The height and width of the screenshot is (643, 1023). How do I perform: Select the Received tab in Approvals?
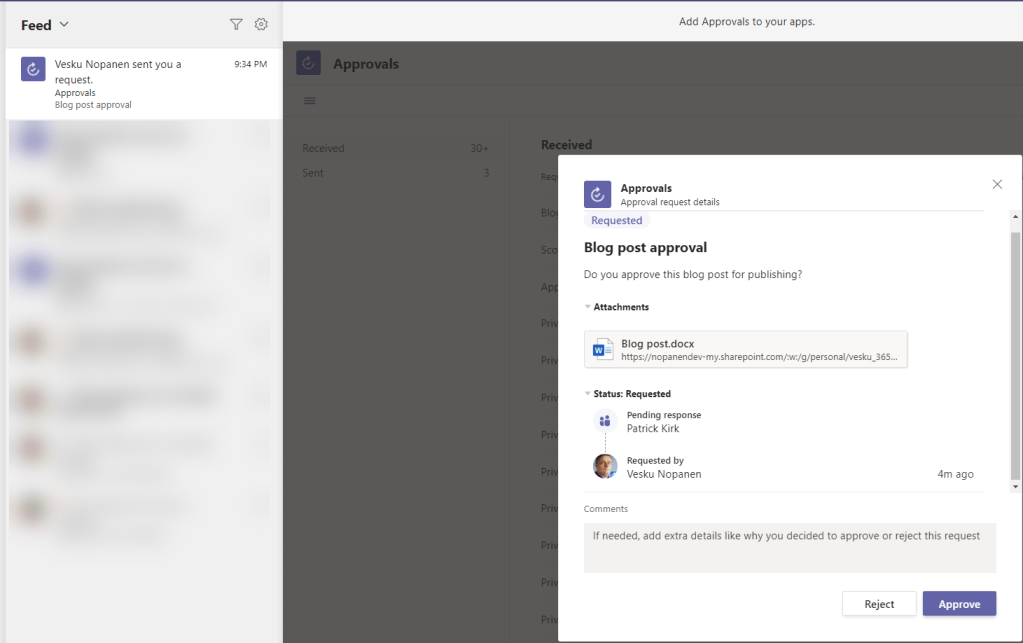[324, 148]
